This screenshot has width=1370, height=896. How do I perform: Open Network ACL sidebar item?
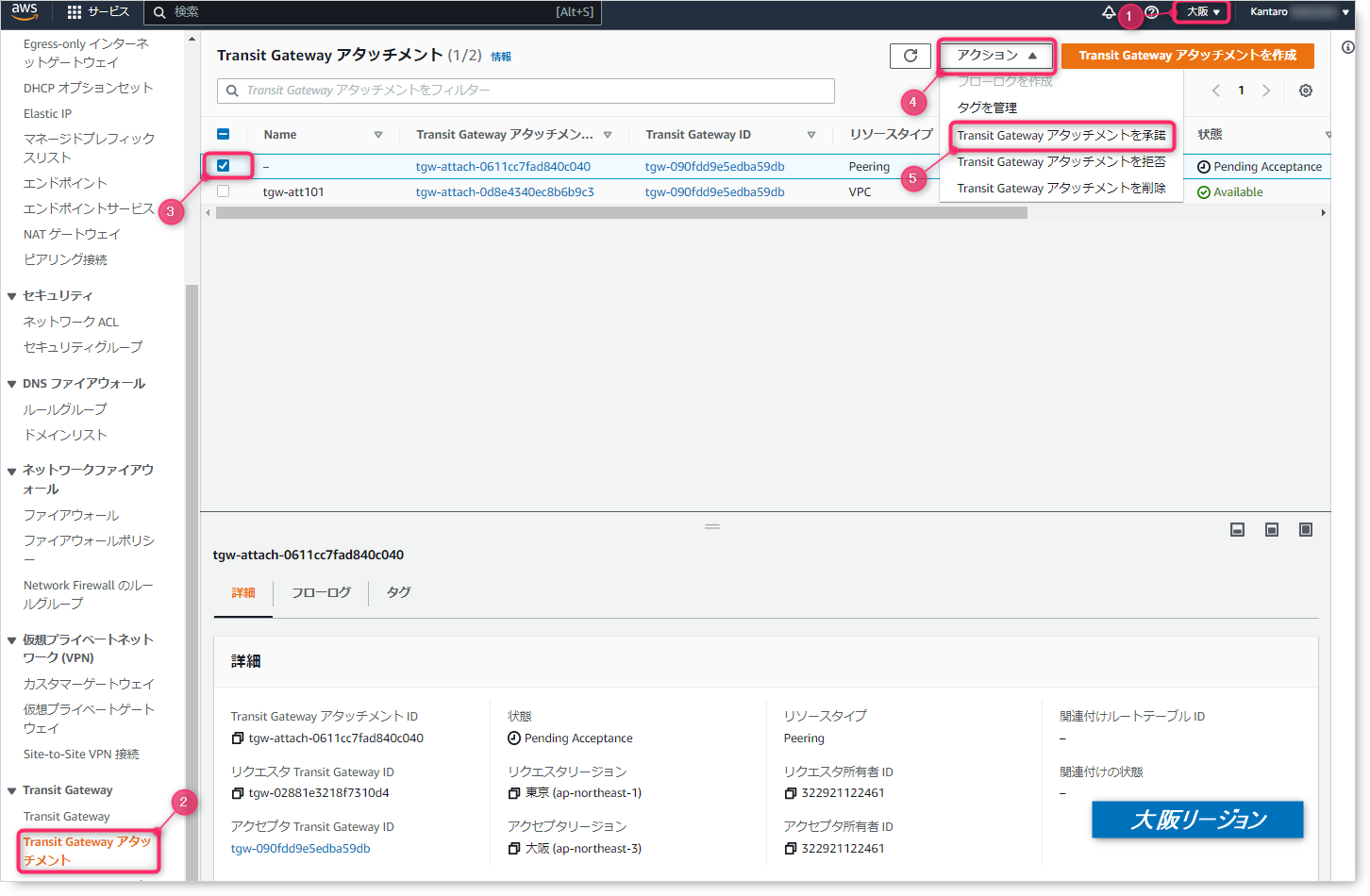(x=71, y=323)
